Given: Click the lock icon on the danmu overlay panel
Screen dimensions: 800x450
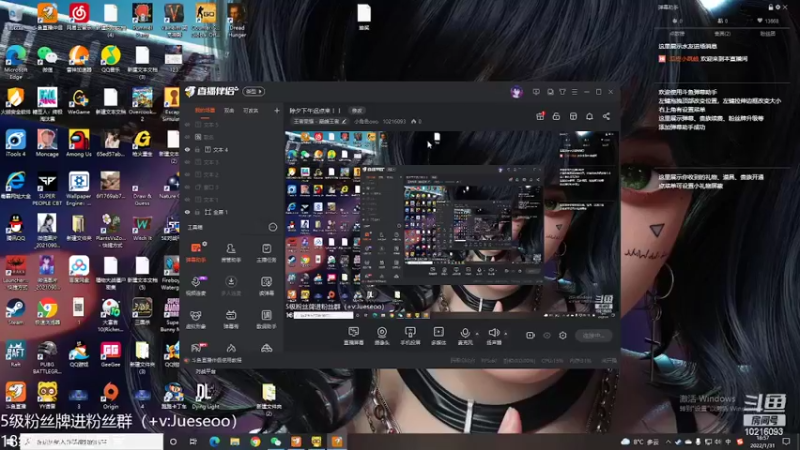Looking at the screenshot, I should [770, 7].
